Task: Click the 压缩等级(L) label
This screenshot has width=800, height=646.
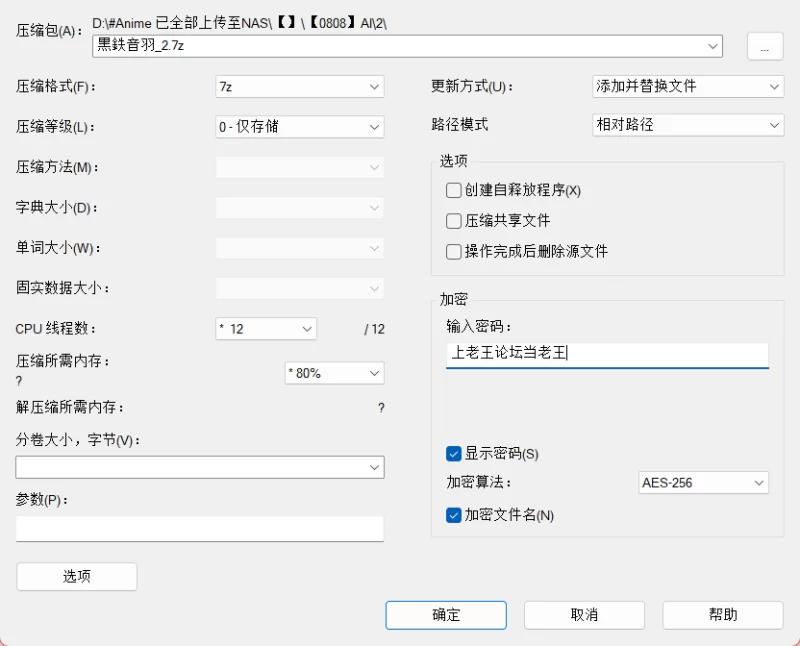Action: (x=55, y=127)
